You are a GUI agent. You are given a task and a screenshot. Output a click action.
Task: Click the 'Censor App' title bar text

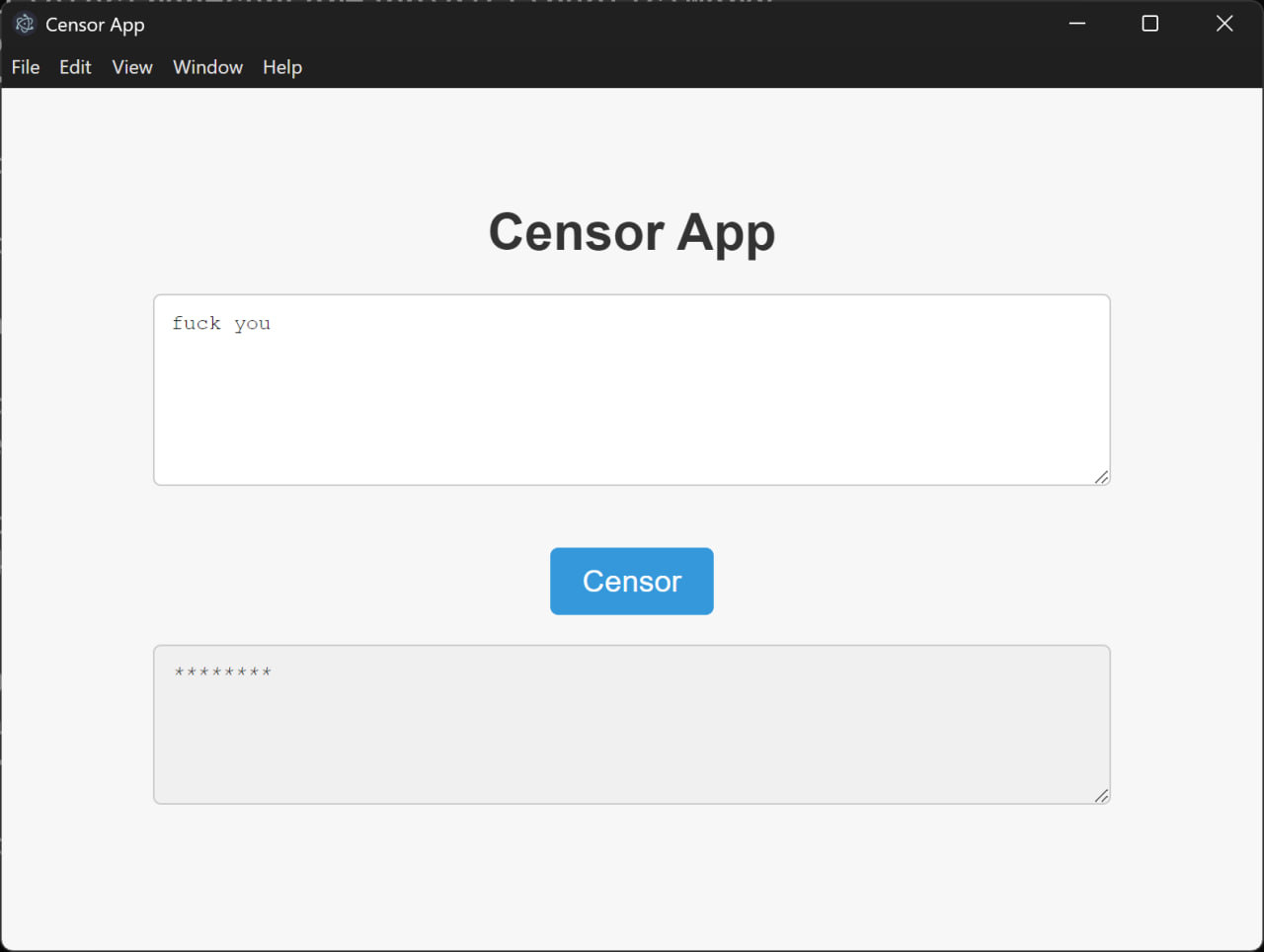coord(95,24)
